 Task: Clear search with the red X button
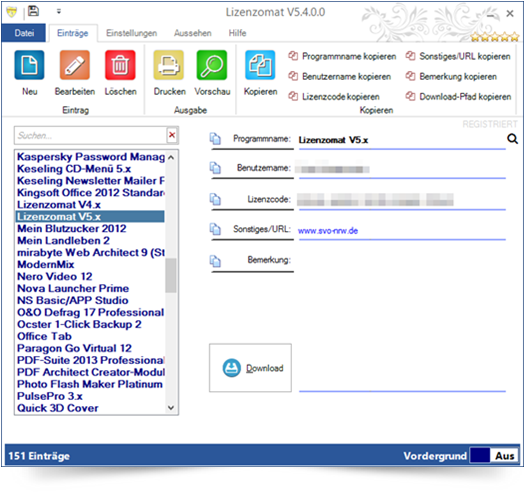172,135
